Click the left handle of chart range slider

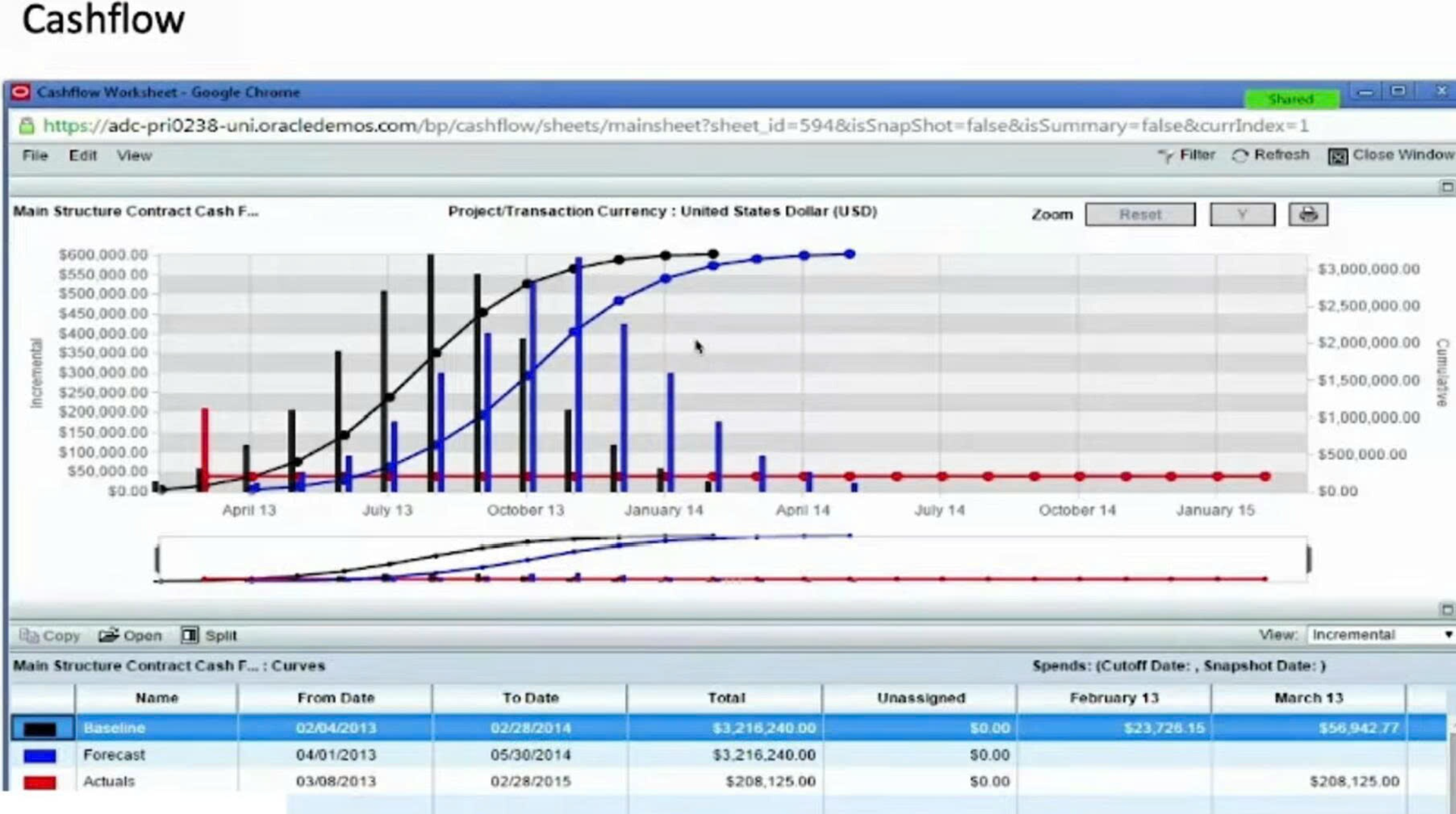[x=158, y=560]
